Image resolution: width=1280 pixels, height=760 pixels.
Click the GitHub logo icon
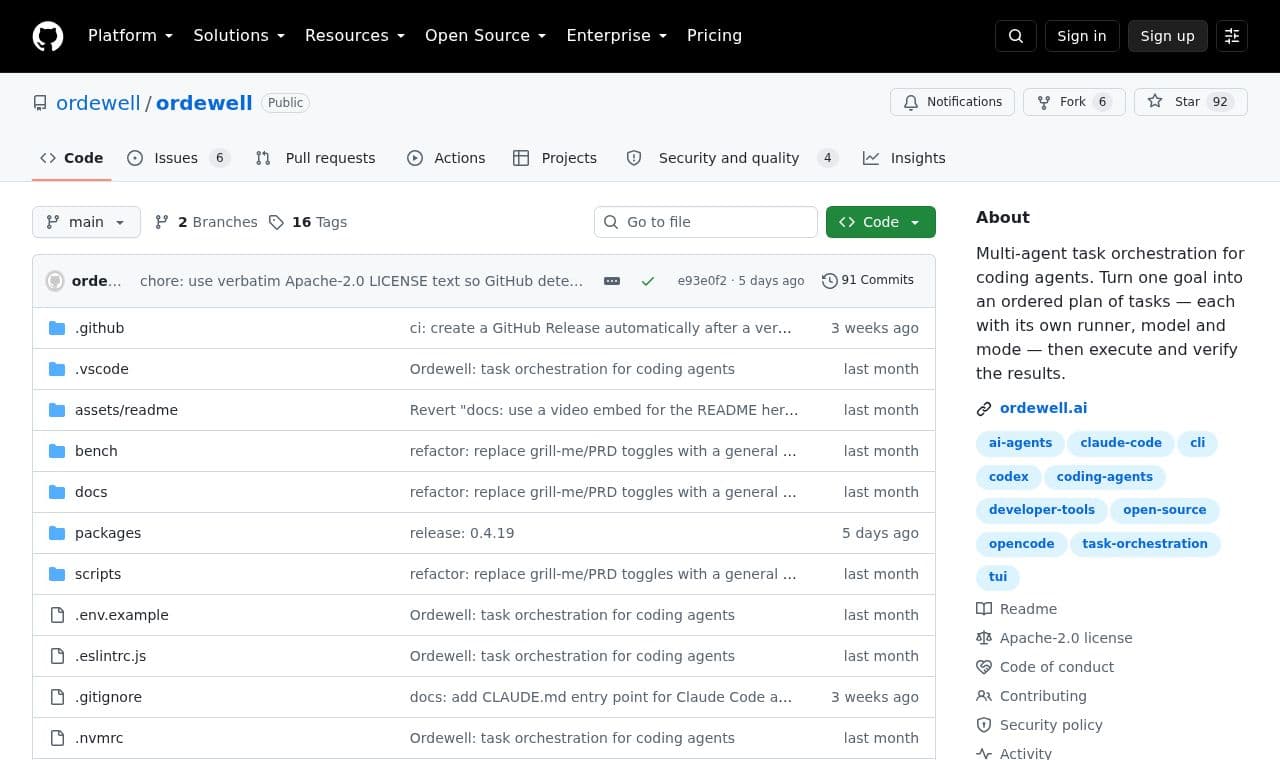48,36
